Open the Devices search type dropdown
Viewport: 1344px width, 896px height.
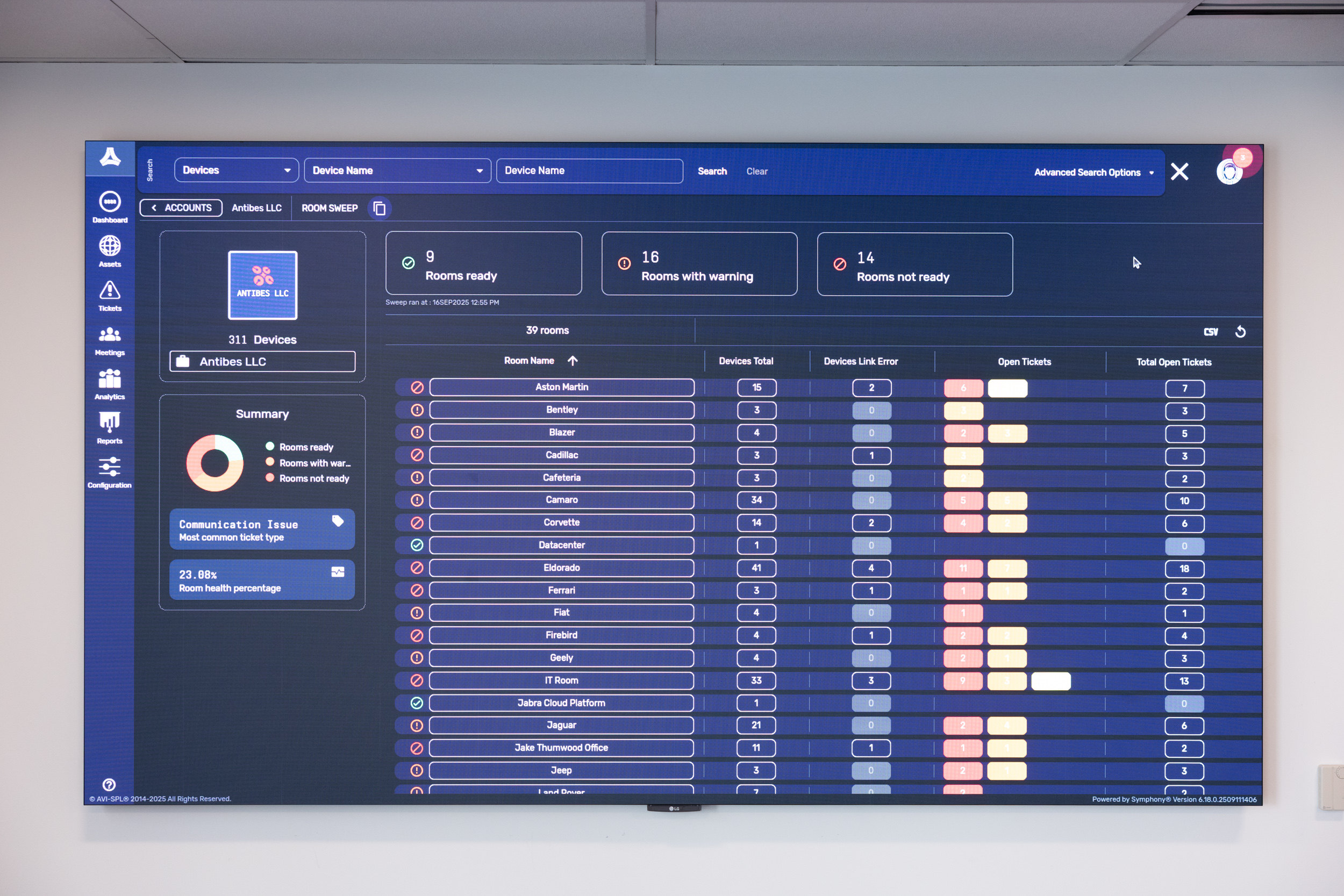(x=237, y=170)
